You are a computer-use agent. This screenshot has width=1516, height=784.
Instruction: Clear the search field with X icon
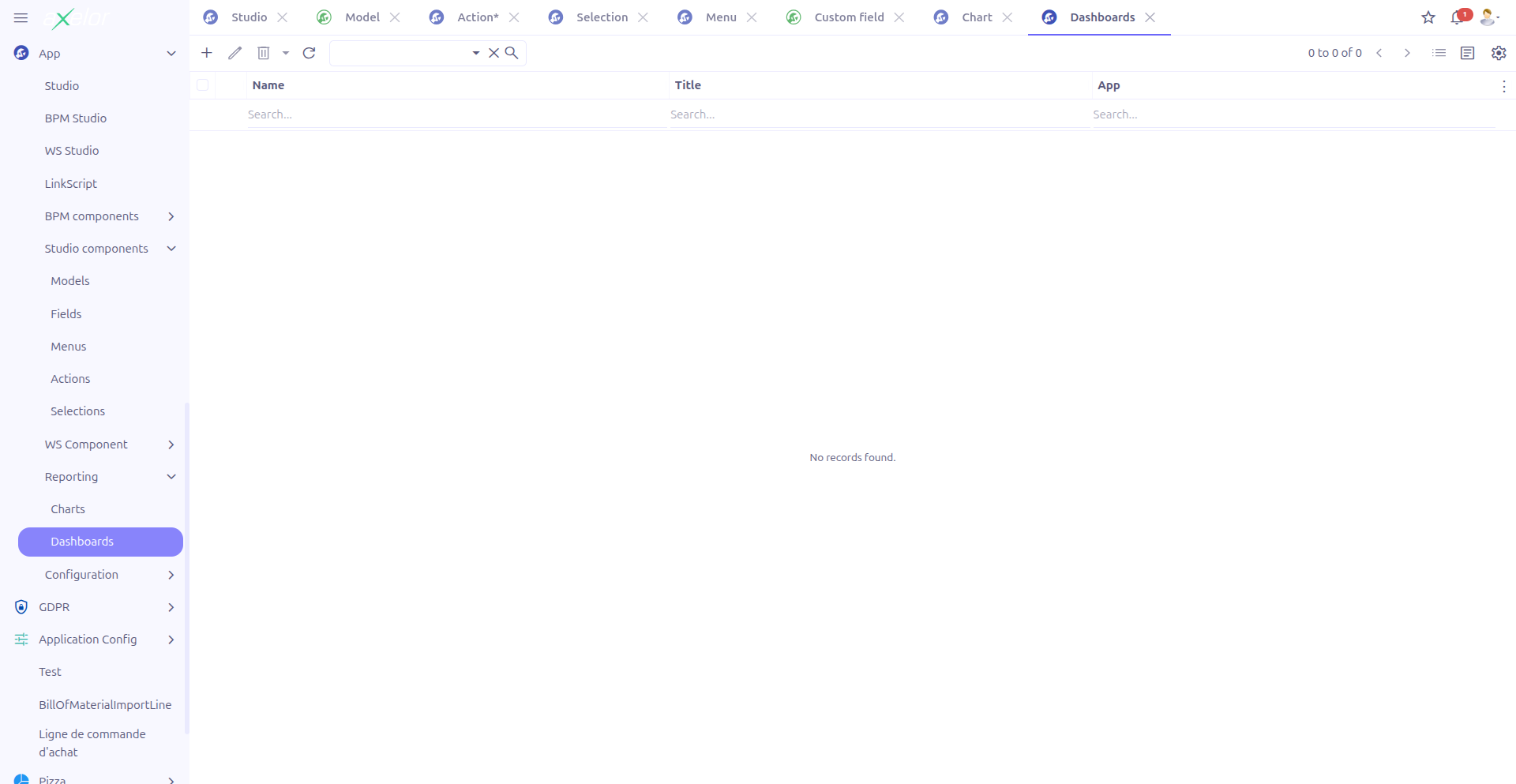[x=493, y=53]
